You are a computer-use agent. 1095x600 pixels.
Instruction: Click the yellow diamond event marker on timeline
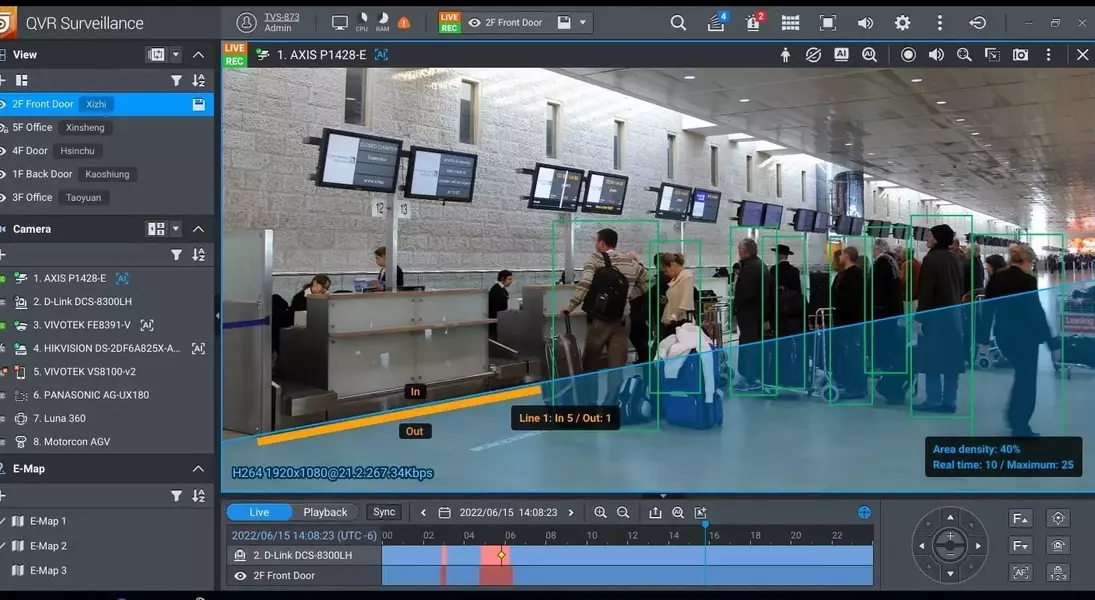[x=502, y=555]
